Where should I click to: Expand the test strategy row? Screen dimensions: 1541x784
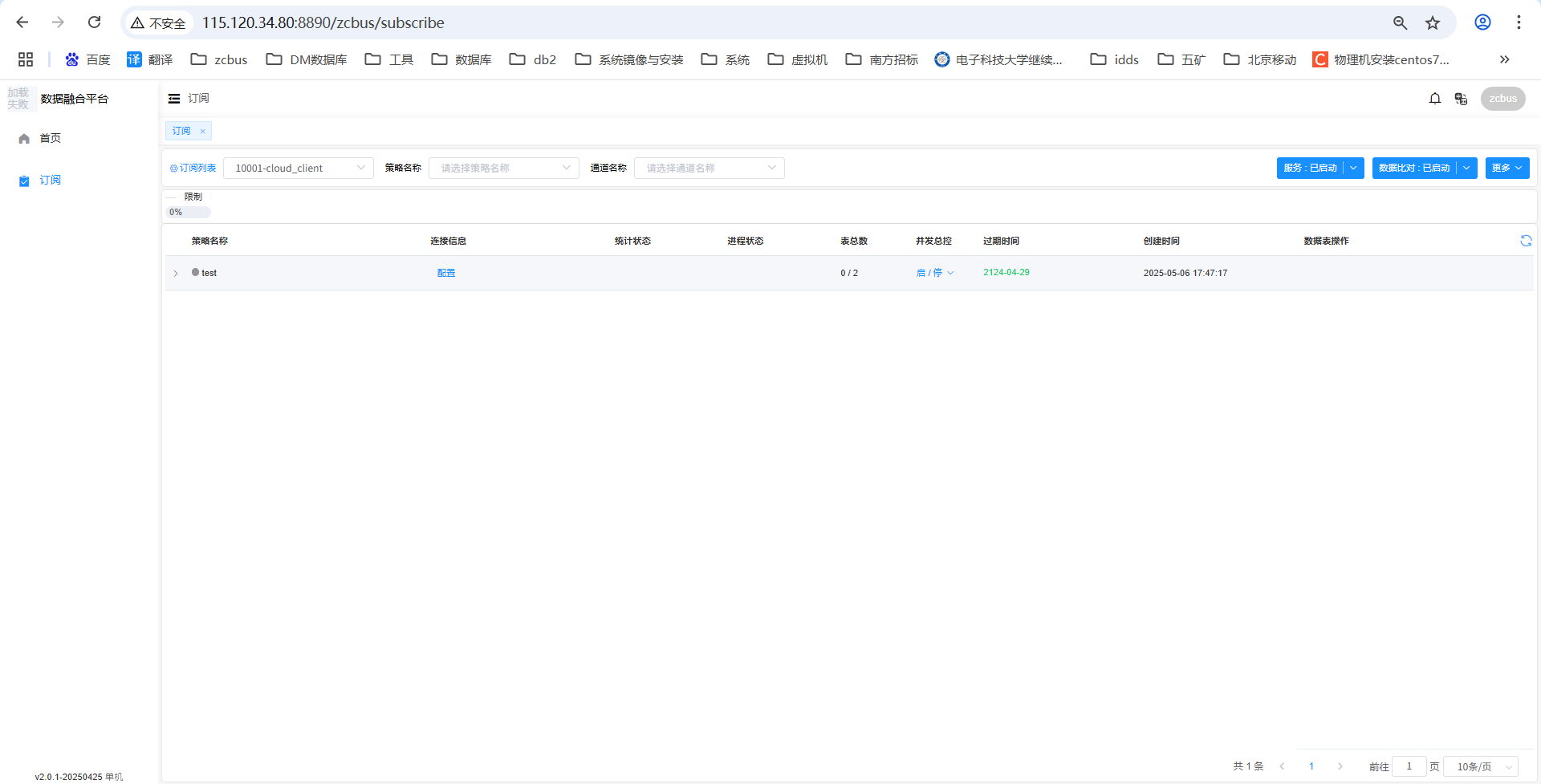tap(176, 274)
